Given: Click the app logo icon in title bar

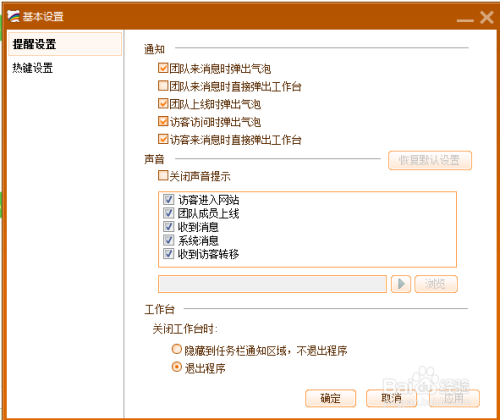Looking at the screenshot, I should point(14,16).
